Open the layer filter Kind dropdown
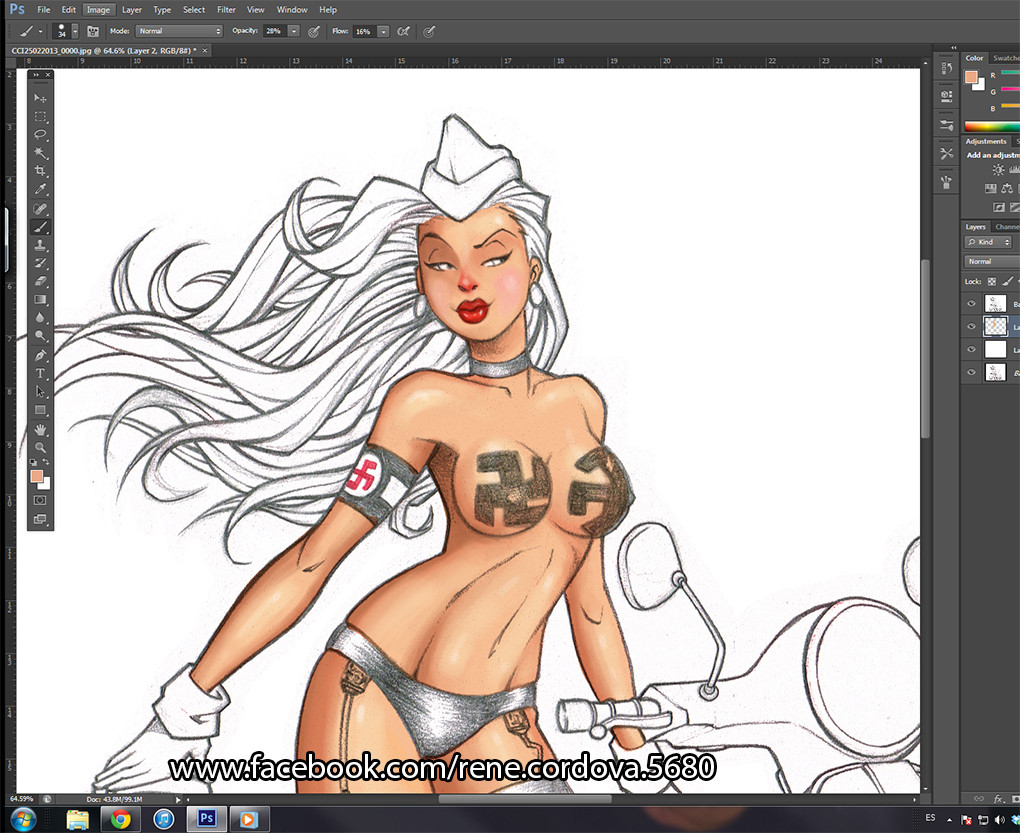The height and width of the screenshot is (833, 1020). pyautogui.click(x=988, y=242)
